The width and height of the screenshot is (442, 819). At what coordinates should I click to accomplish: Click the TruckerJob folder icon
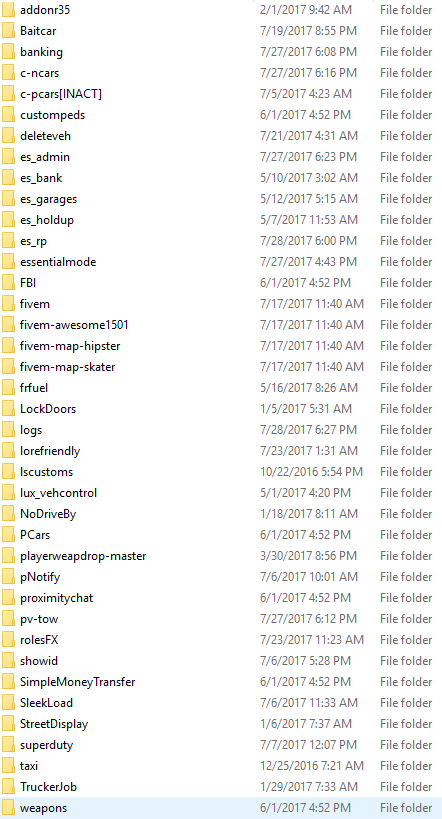[8, 787]
